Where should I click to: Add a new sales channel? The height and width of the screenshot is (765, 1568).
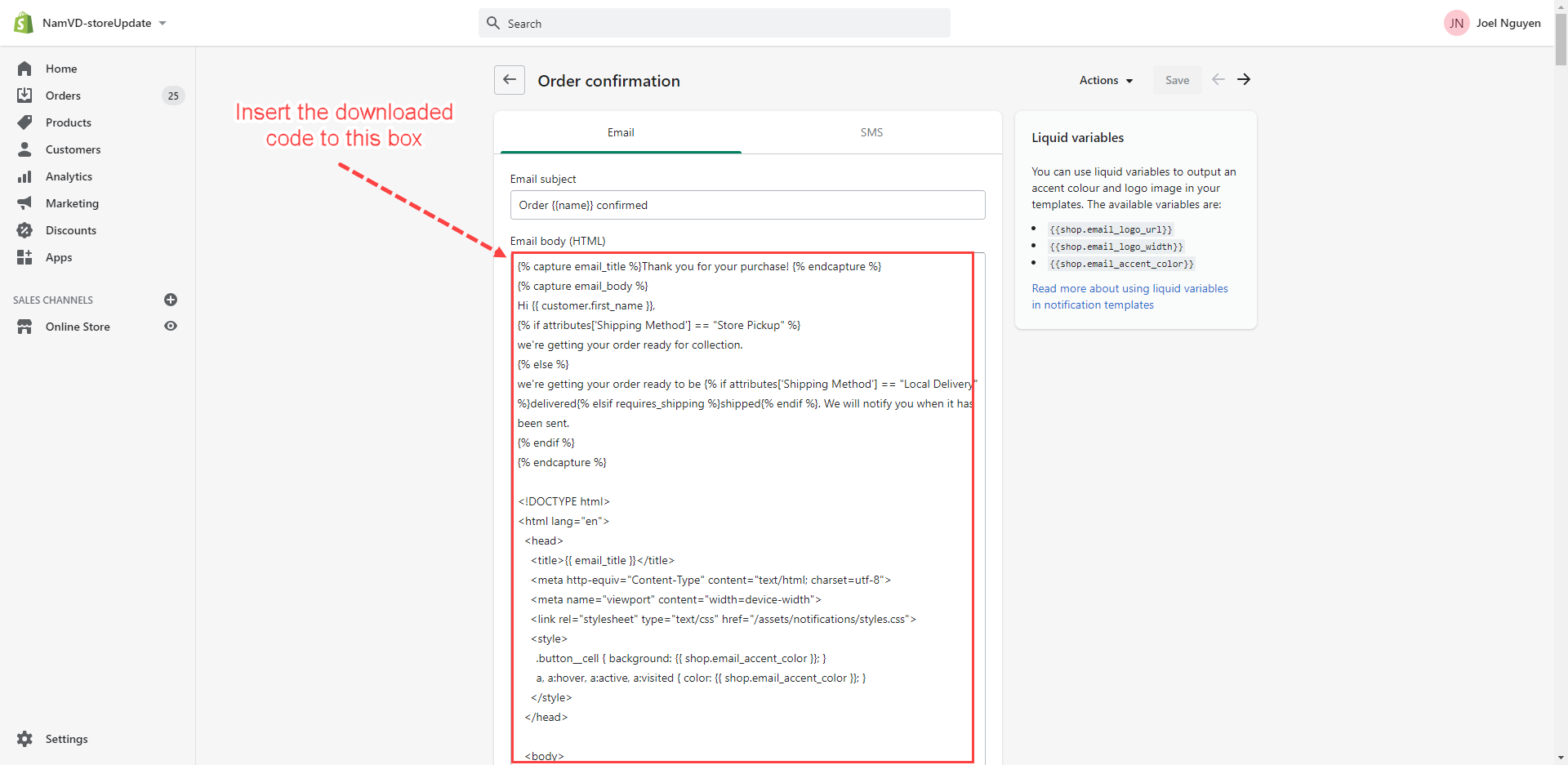pyautogui.click(x=171, y=300)
